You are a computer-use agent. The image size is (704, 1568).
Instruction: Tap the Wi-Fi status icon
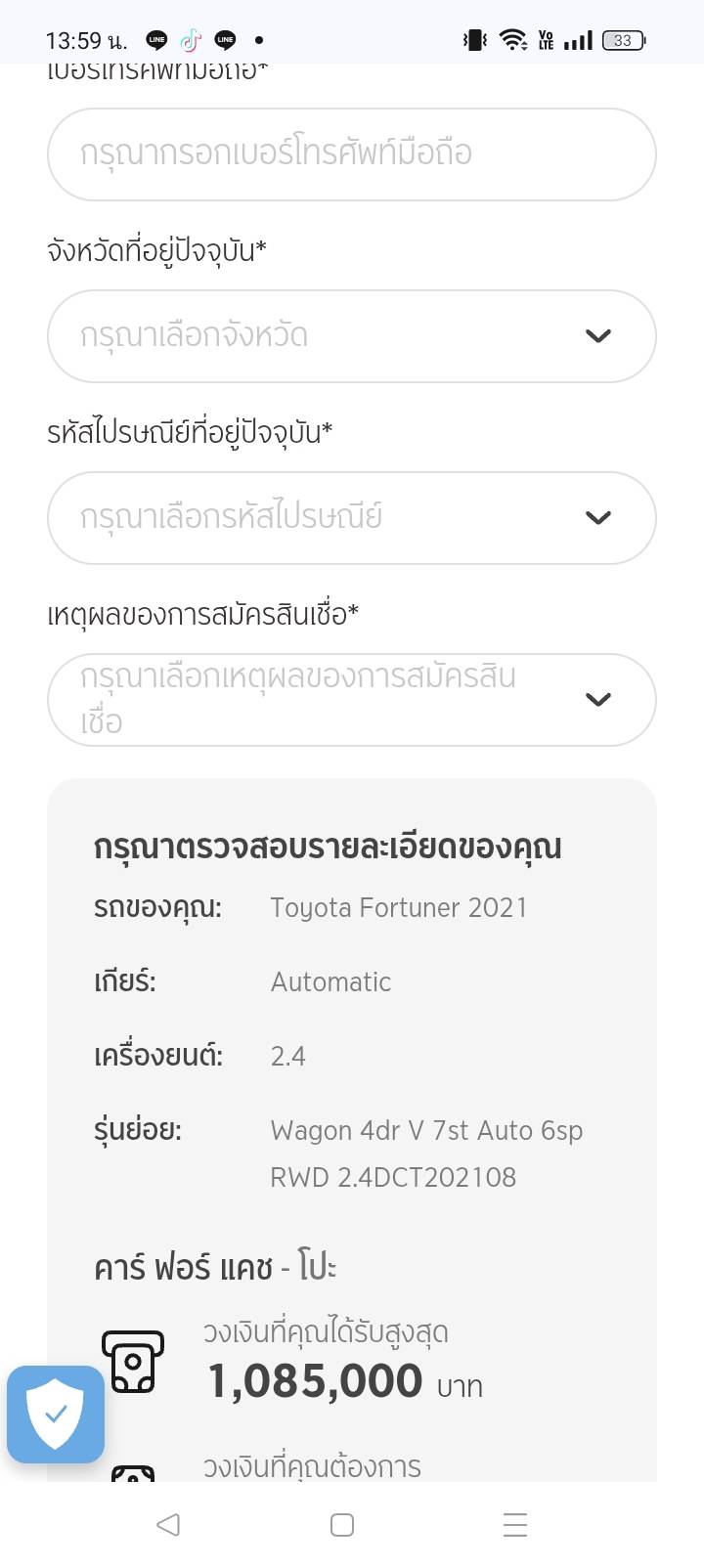(511, 40)
